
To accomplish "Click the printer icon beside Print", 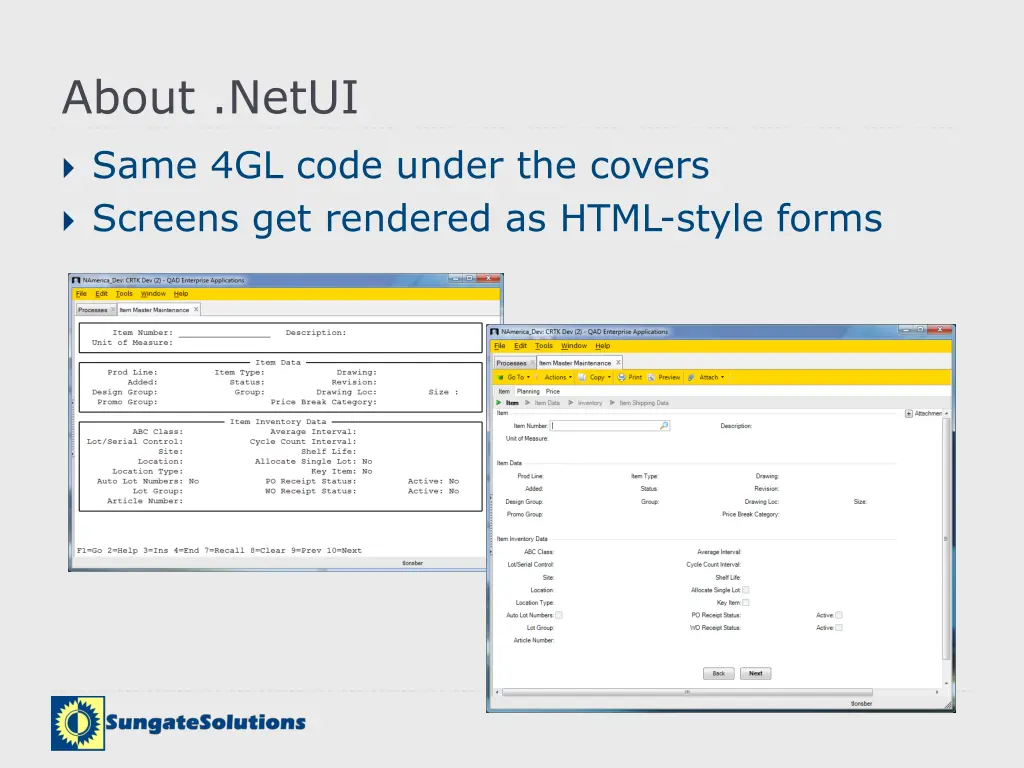I will (621, 377).
